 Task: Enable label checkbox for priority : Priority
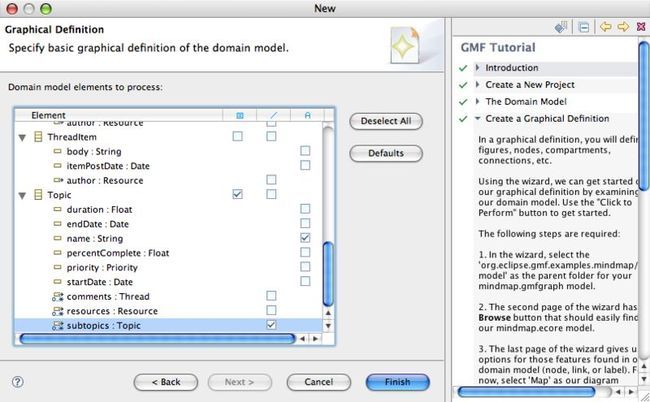(305, 266)
